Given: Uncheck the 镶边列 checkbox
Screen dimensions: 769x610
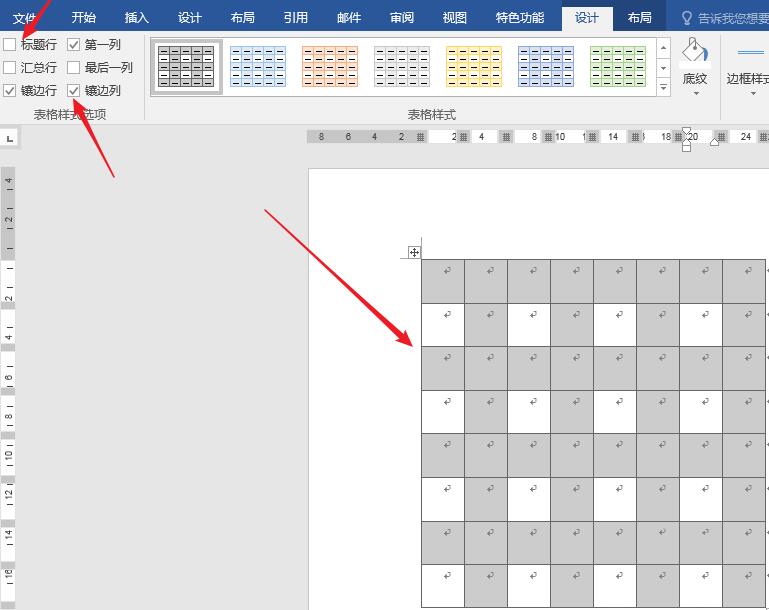Looking at the screenshot, I should 73,90.
